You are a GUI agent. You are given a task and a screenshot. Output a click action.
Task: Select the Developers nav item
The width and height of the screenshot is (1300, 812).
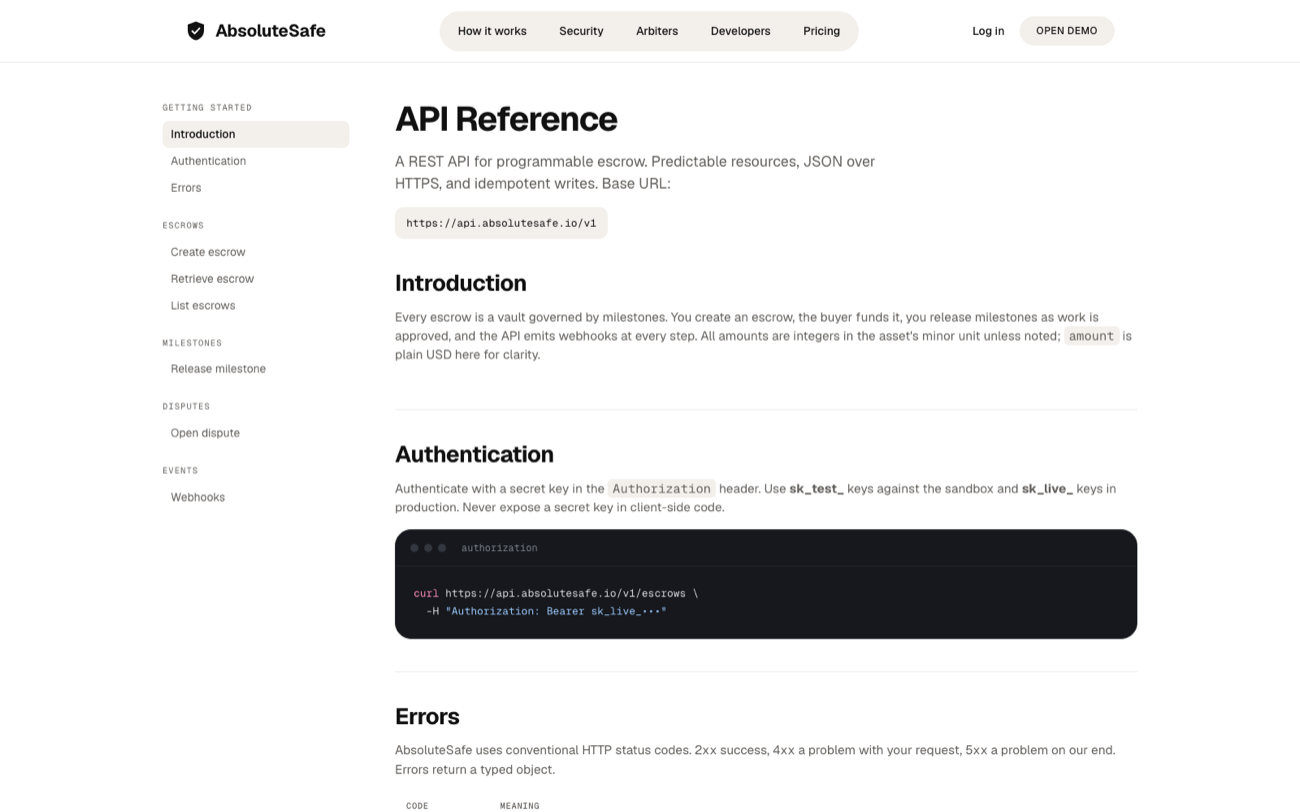tap(740, 31)
